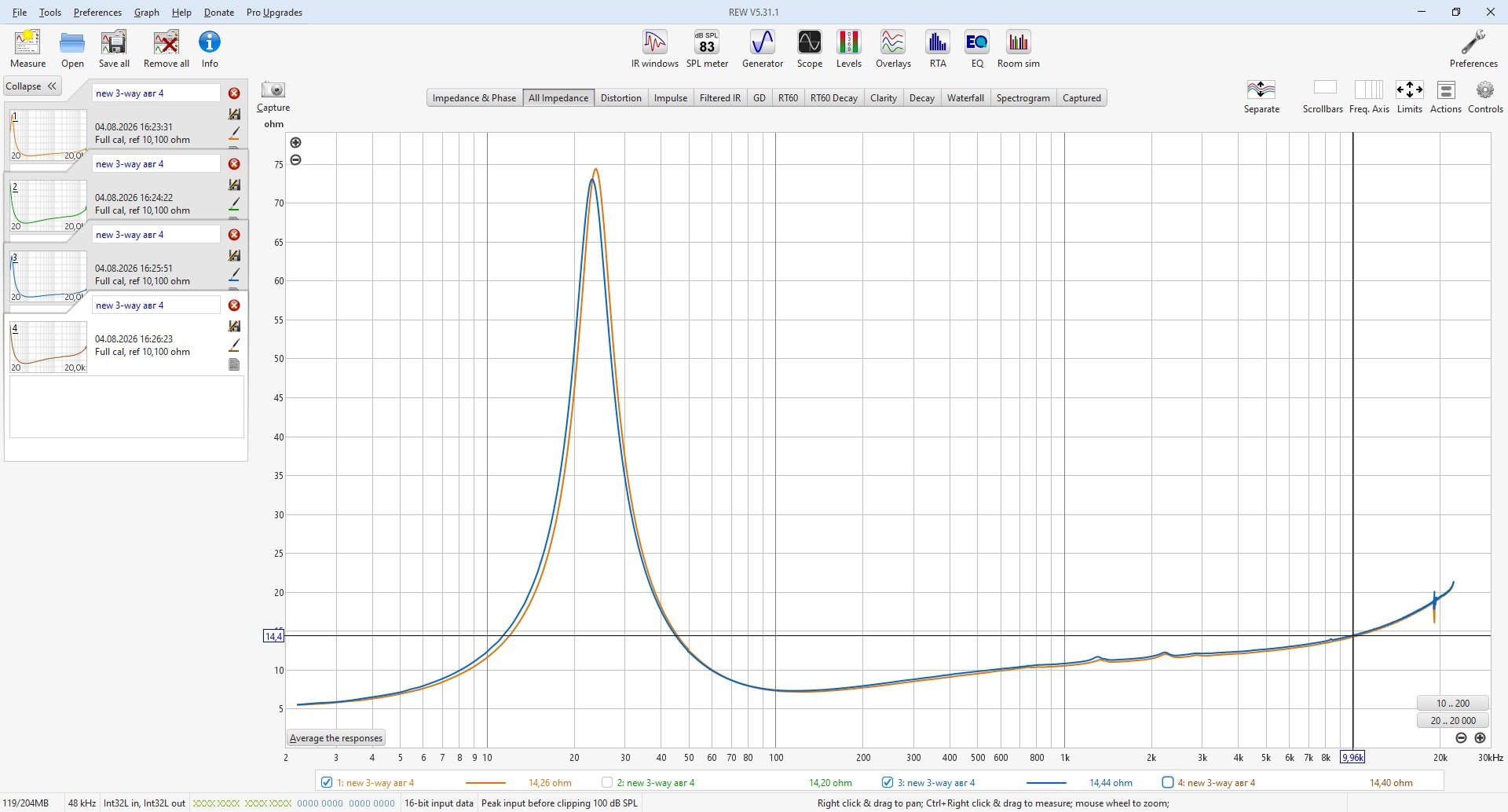Collapse the measurements panel

click(32, 86)
